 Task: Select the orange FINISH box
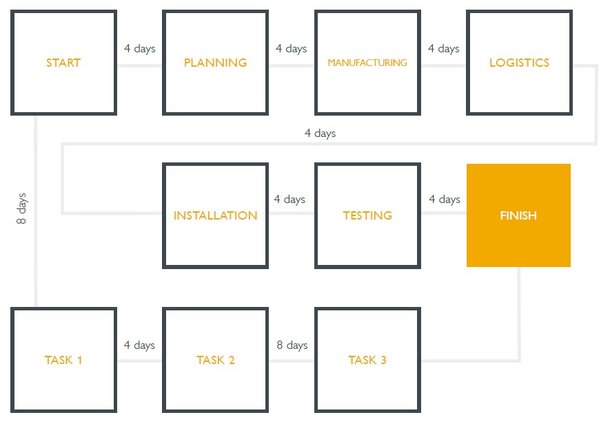coord(519,215)
